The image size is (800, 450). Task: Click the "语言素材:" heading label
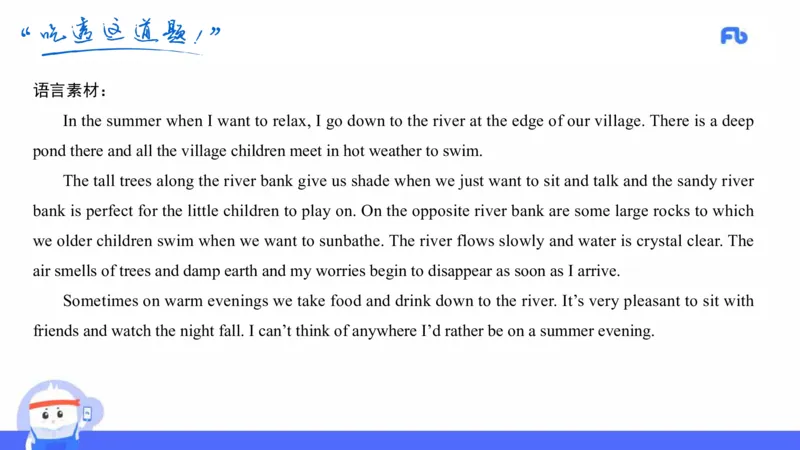coord(70,92)
